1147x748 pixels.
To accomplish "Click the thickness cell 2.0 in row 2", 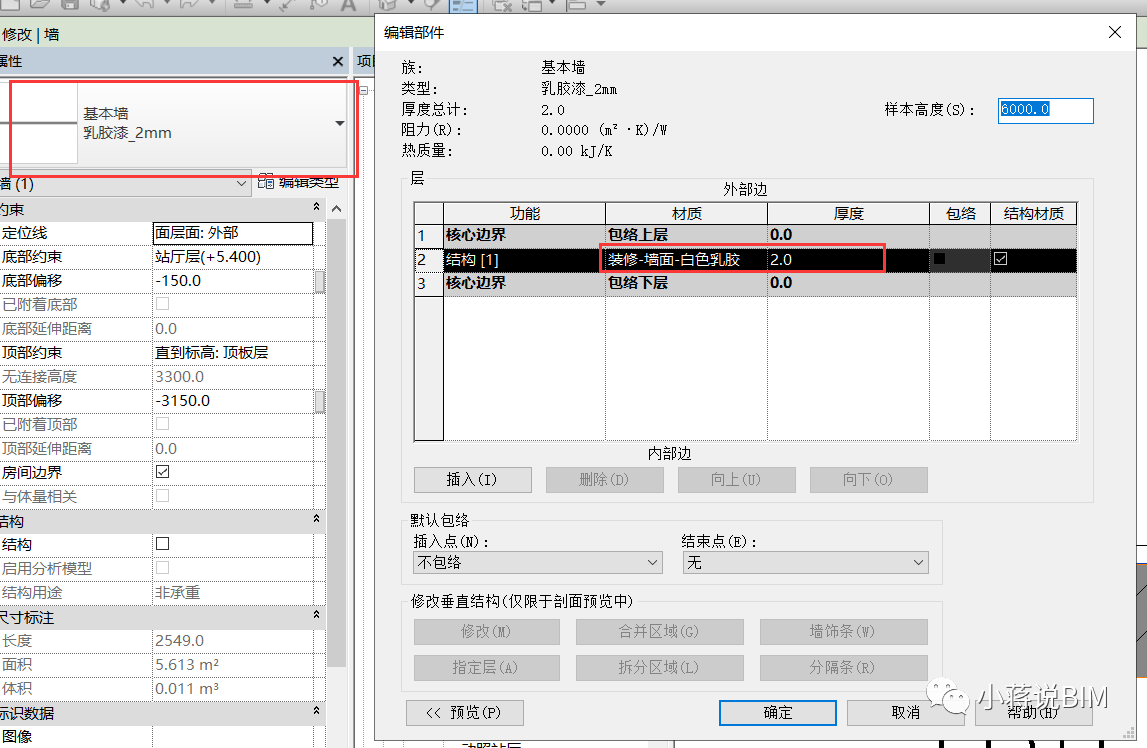I will (x=849, y=260).
